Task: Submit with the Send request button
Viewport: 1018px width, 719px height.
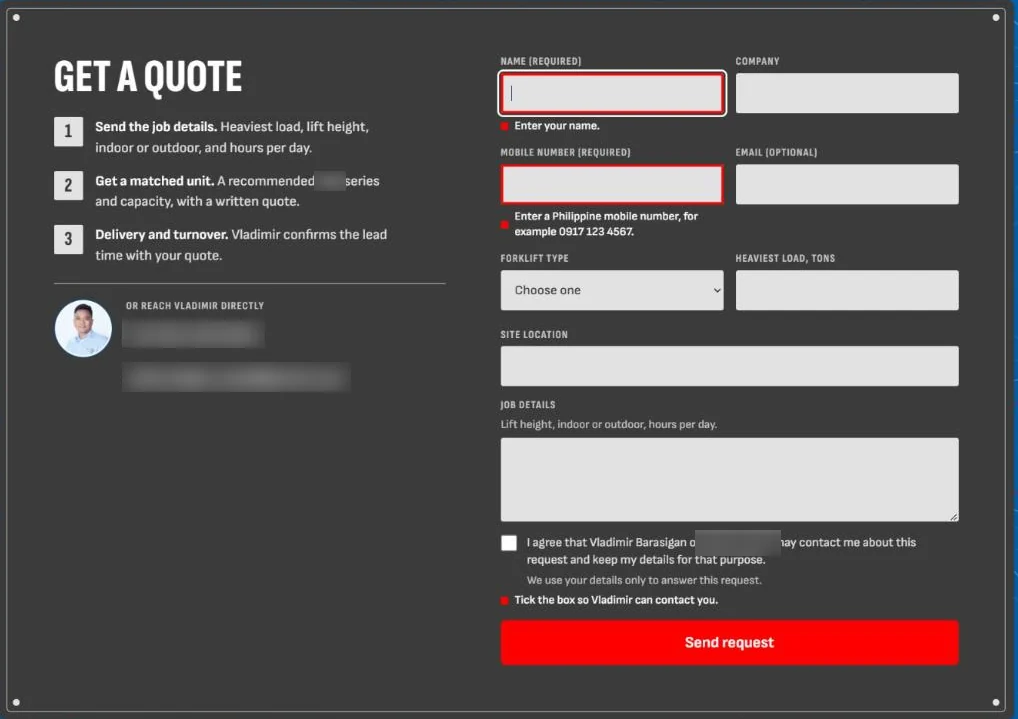Action: (729, 642)
